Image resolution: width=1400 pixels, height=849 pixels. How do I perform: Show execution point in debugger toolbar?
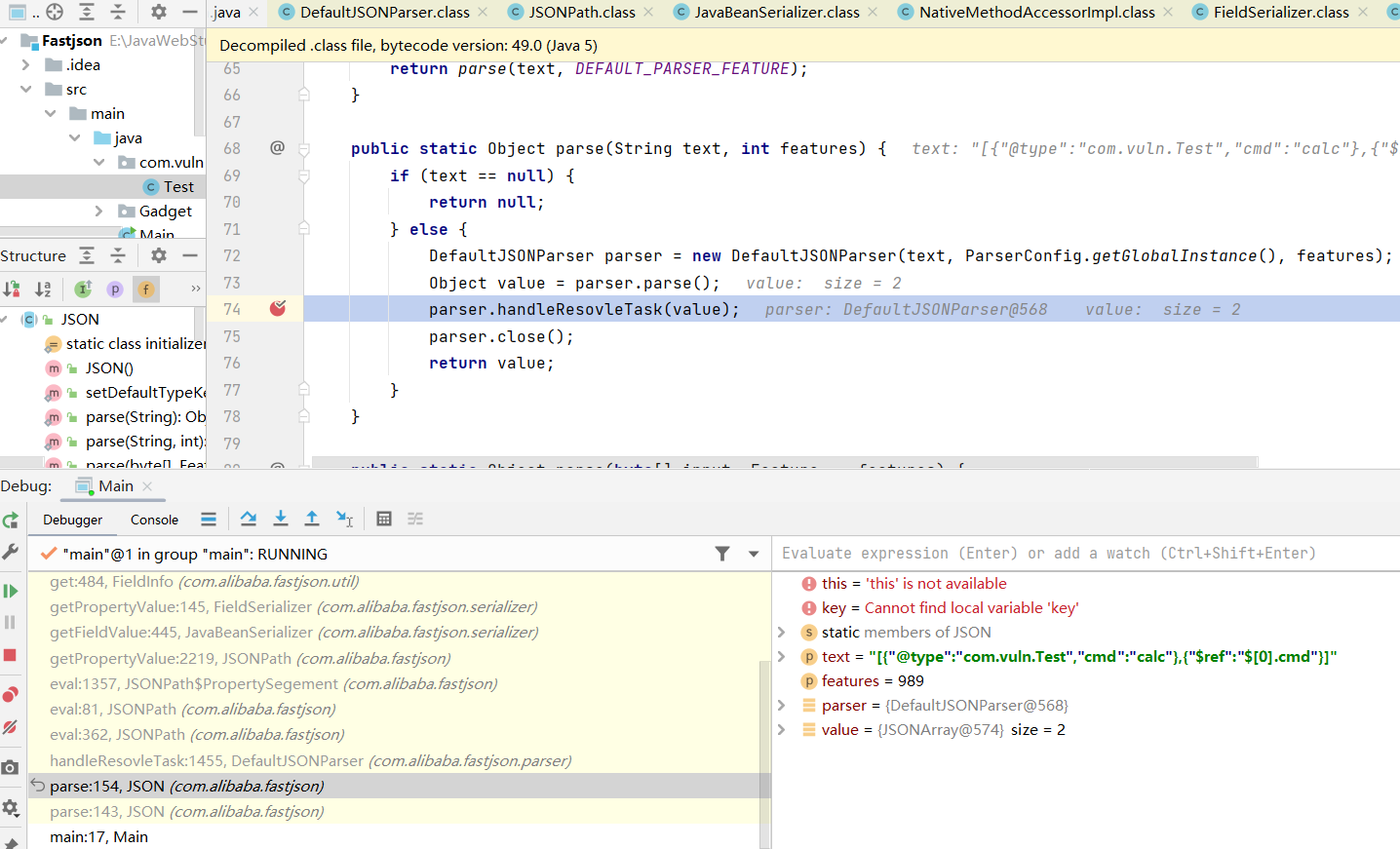tap(209, 519)
